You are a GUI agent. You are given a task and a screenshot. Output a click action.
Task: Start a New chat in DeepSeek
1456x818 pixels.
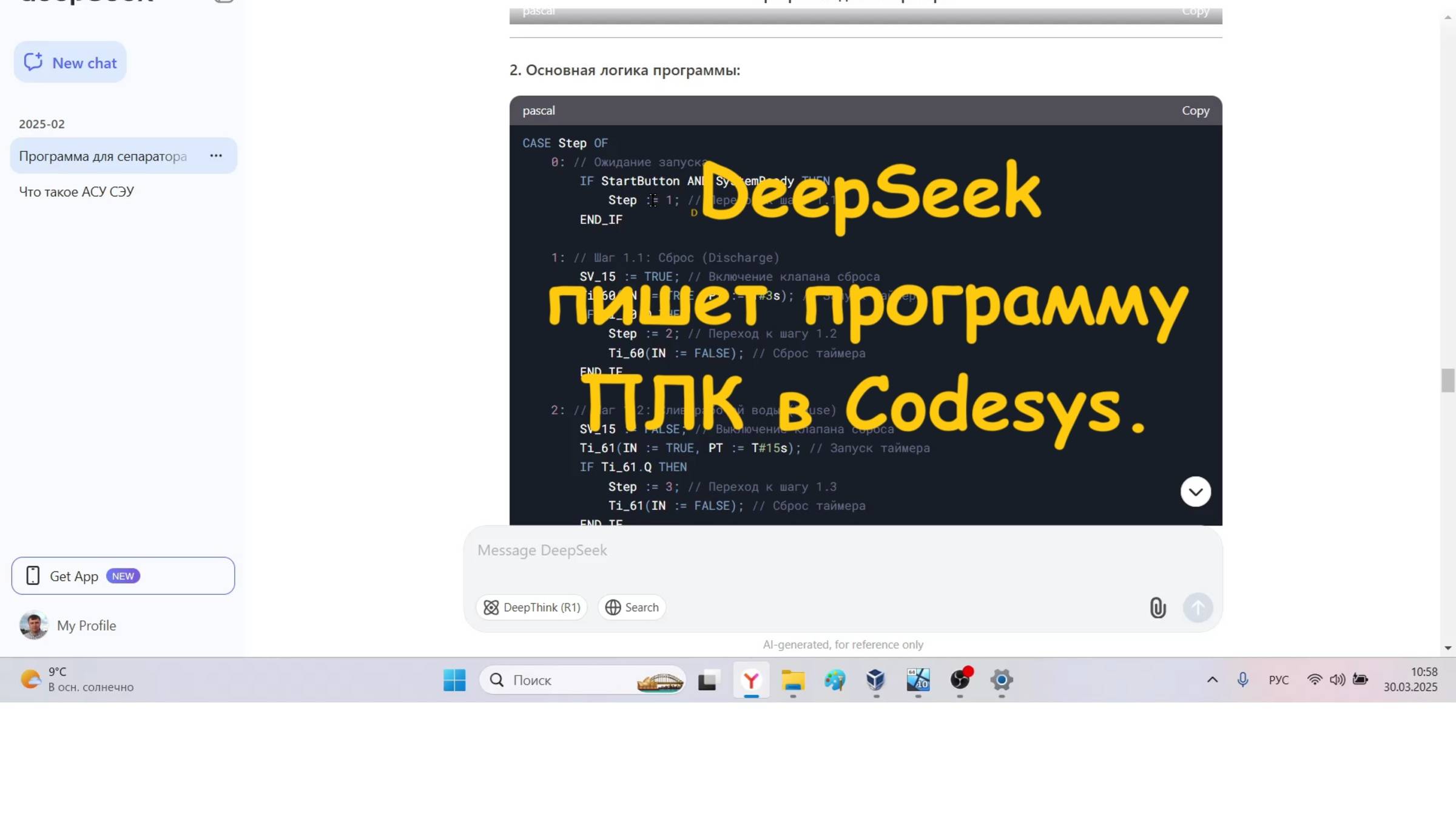[x=69, y=62]
